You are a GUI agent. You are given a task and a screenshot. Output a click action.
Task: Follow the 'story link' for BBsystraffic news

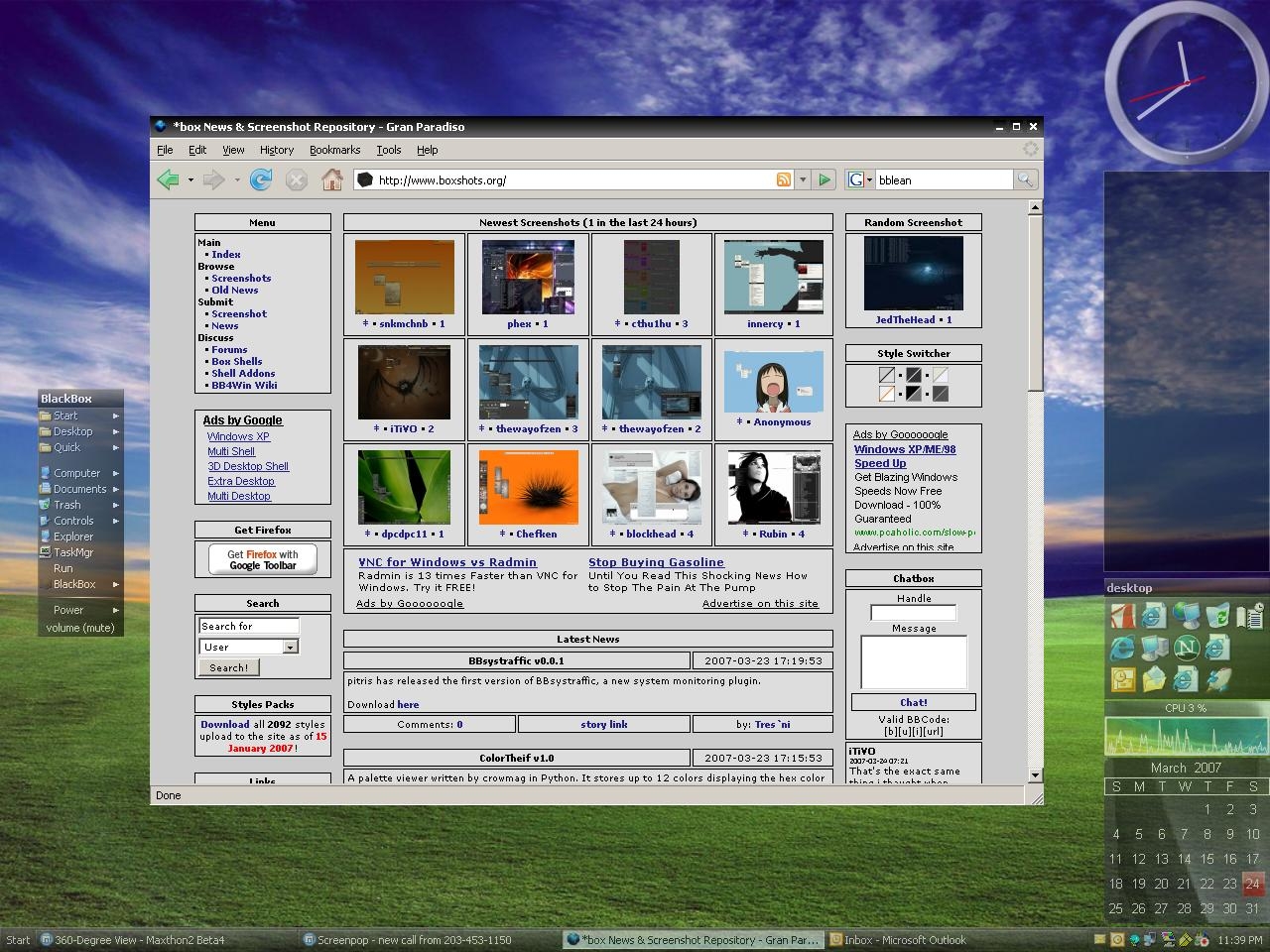[x=604, y=724]
